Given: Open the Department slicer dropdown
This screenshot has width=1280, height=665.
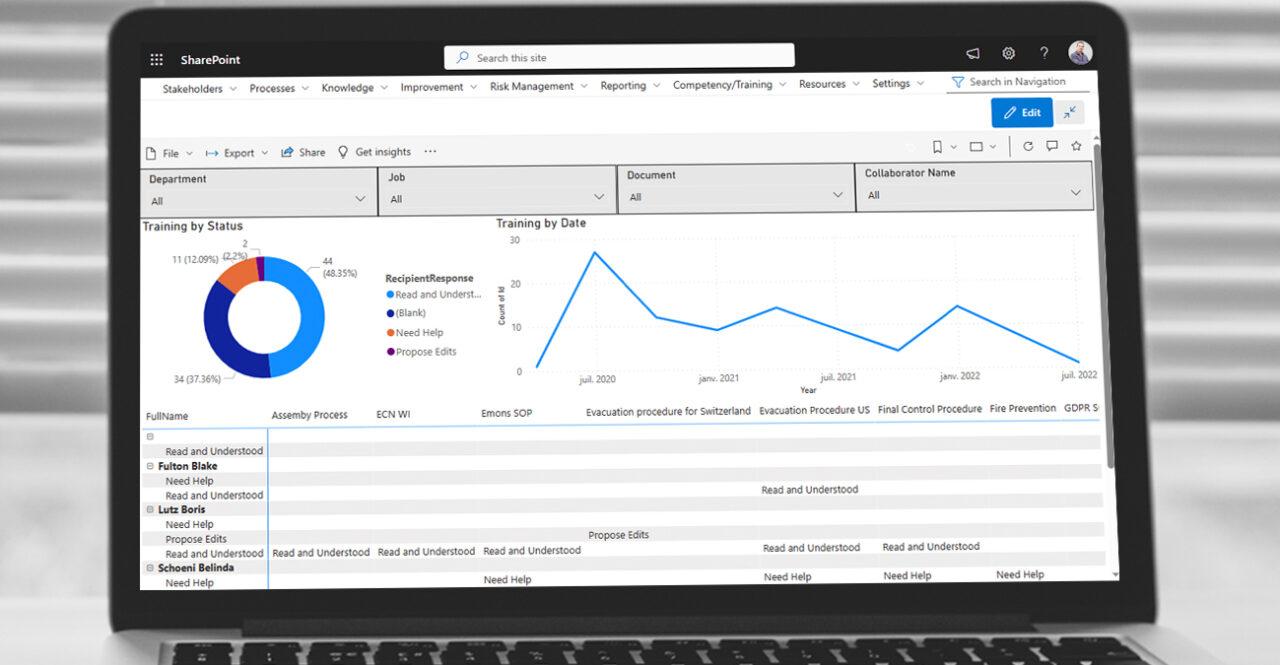Looking at the screenshot, I should tap(362, 198).
